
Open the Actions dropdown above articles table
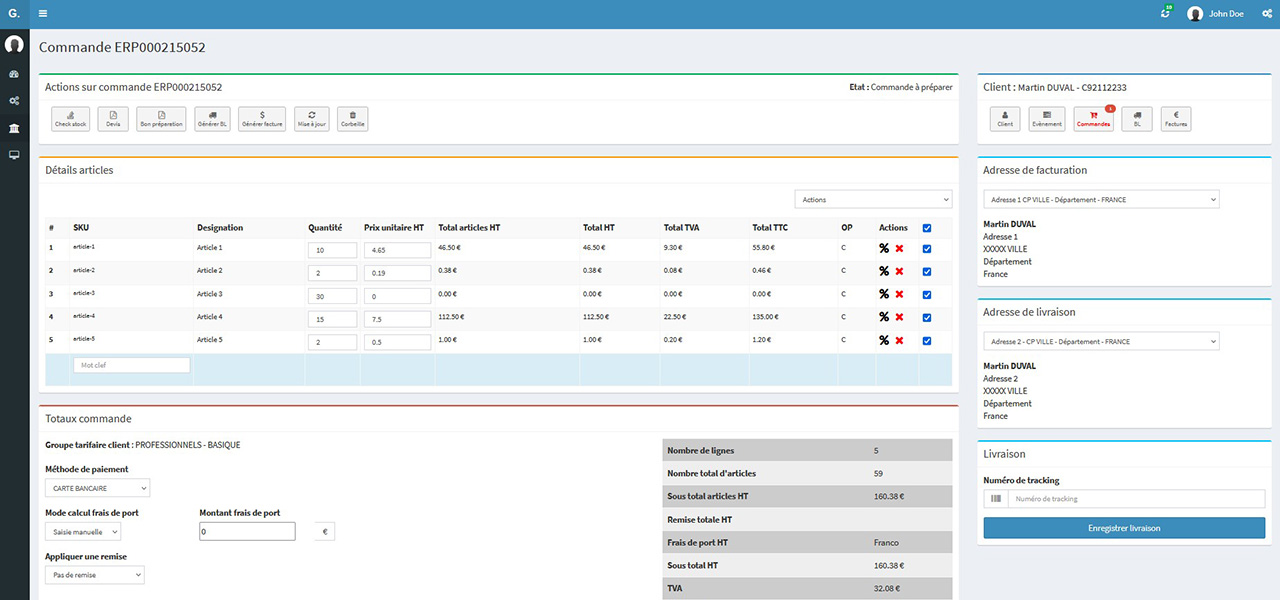click(x=872, y=199)
